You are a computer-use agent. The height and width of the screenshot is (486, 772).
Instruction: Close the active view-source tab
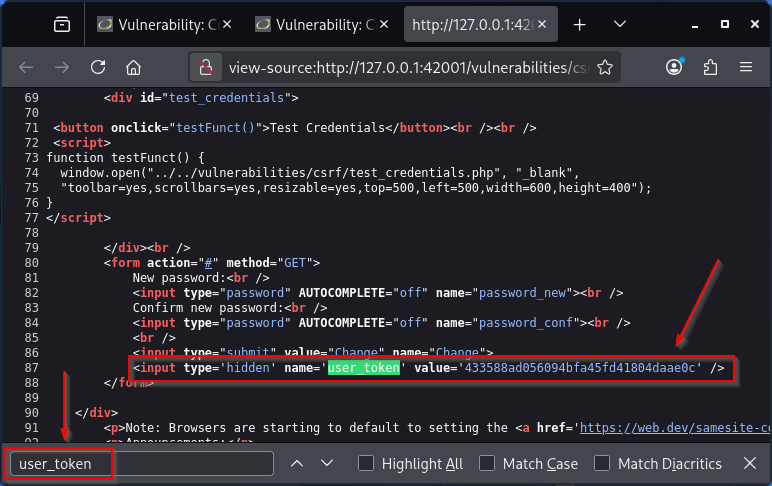tap(542, 24)
